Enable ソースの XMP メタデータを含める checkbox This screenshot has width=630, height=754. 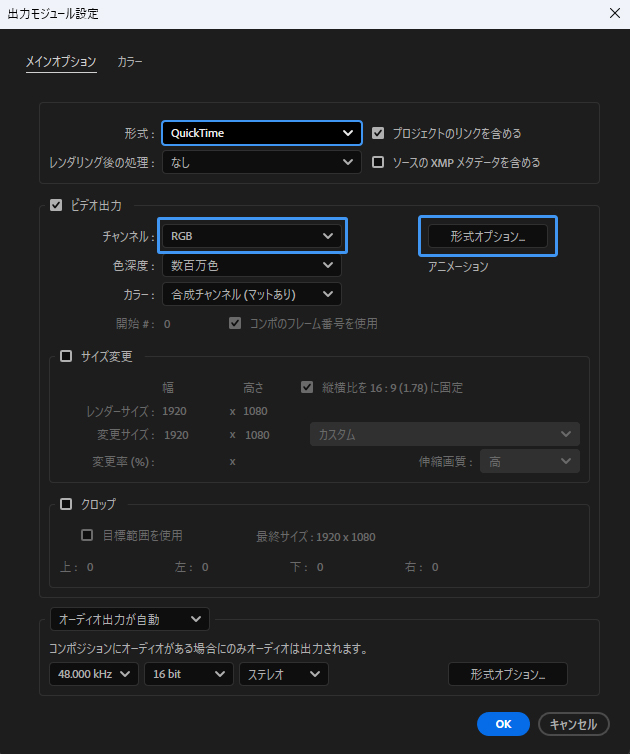(x=378, y=162)
